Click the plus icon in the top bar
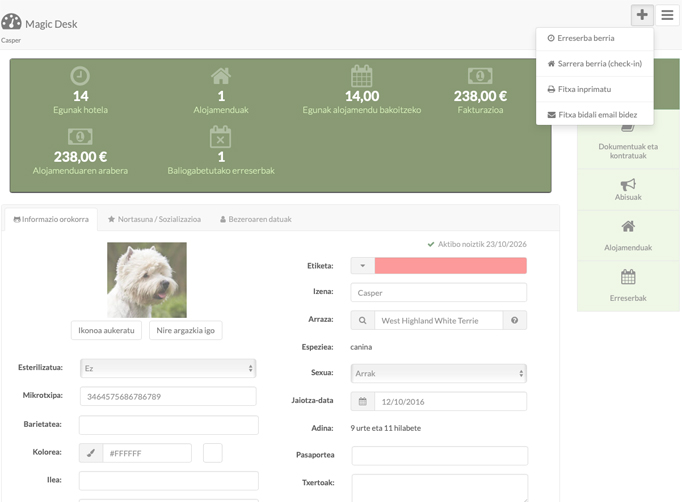The image size is (682, 502). [x=642, y=15]
